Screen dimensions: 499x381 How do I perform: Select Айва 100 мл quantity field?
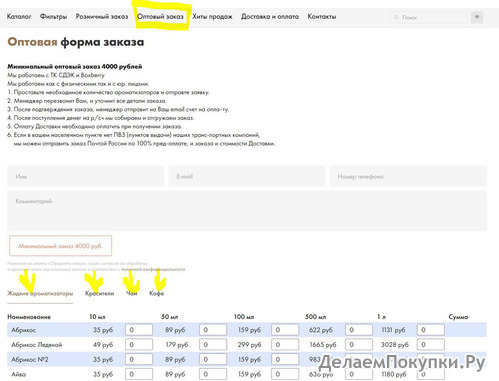click(x=285, y=374)
